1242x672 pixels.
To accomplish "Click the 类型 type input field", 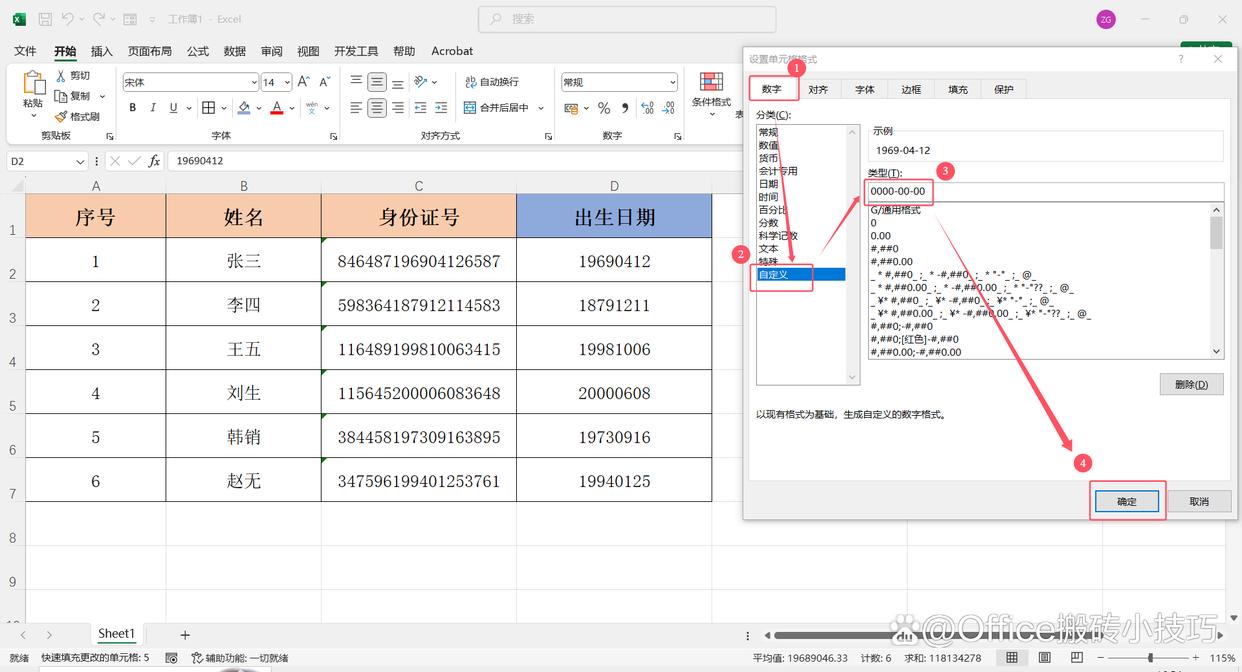I will point(1046,191).
